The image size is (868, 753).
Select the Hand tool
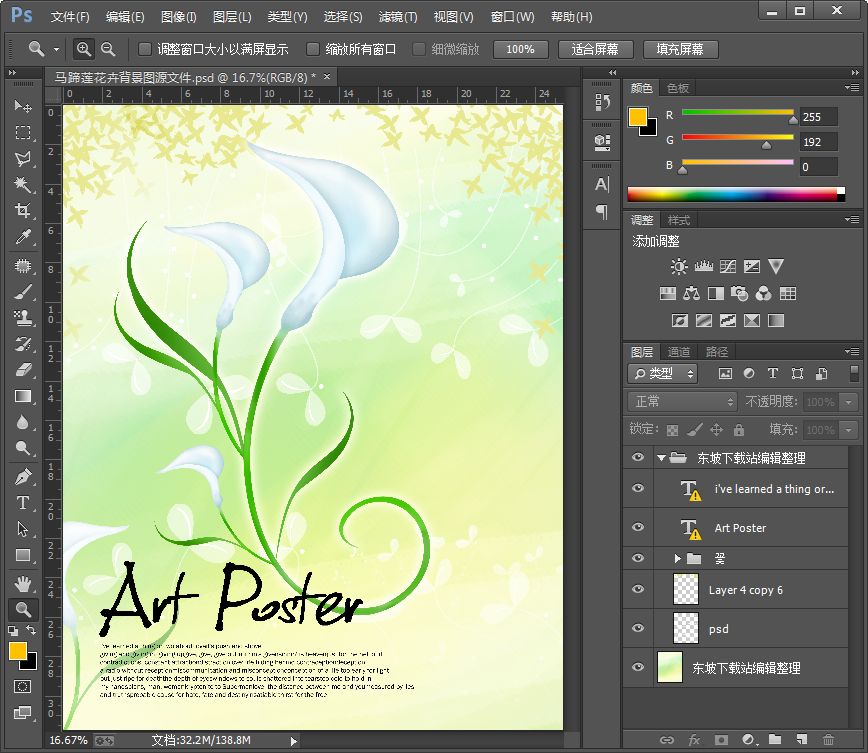pyautogui.click(x=22, y=583)
